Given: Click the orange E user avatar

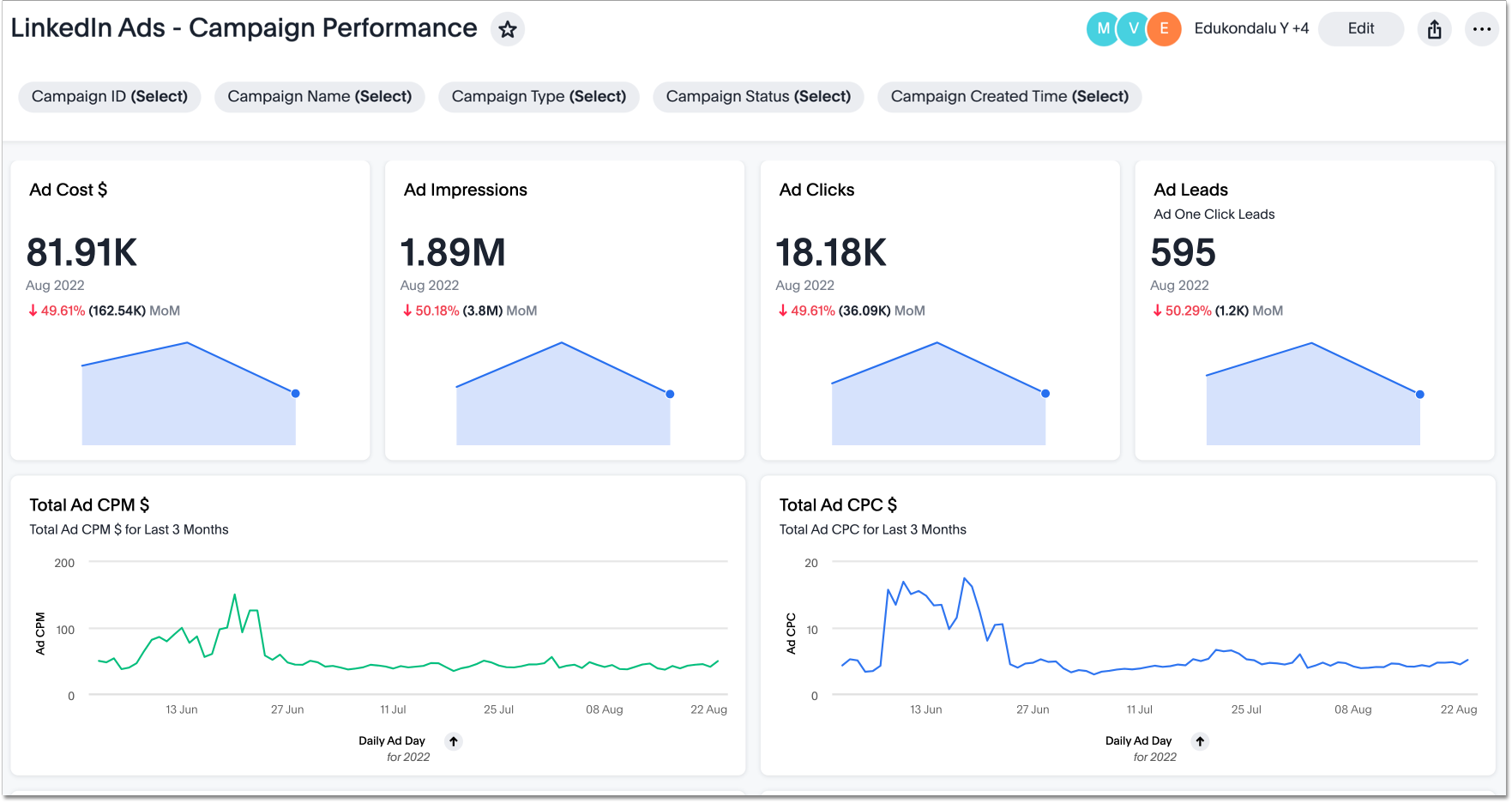Looking at the screenshot, I should (x=1164, y=29).
